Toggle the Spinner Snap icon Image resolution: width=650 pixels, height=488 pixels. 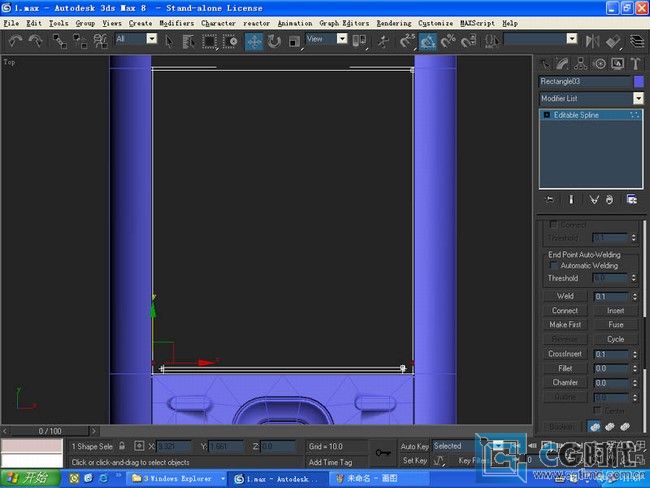coord(468,41)
